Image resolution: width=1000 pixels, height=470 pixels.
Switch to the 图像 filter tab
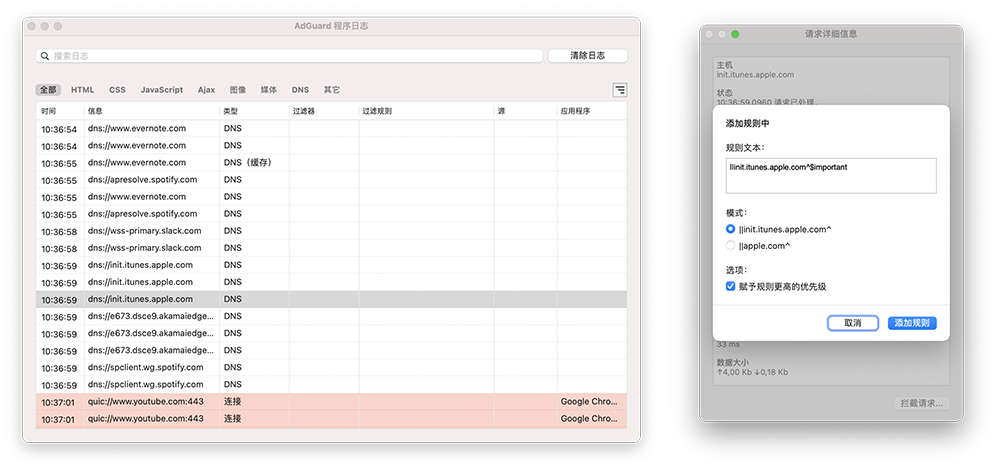point(238,90)
